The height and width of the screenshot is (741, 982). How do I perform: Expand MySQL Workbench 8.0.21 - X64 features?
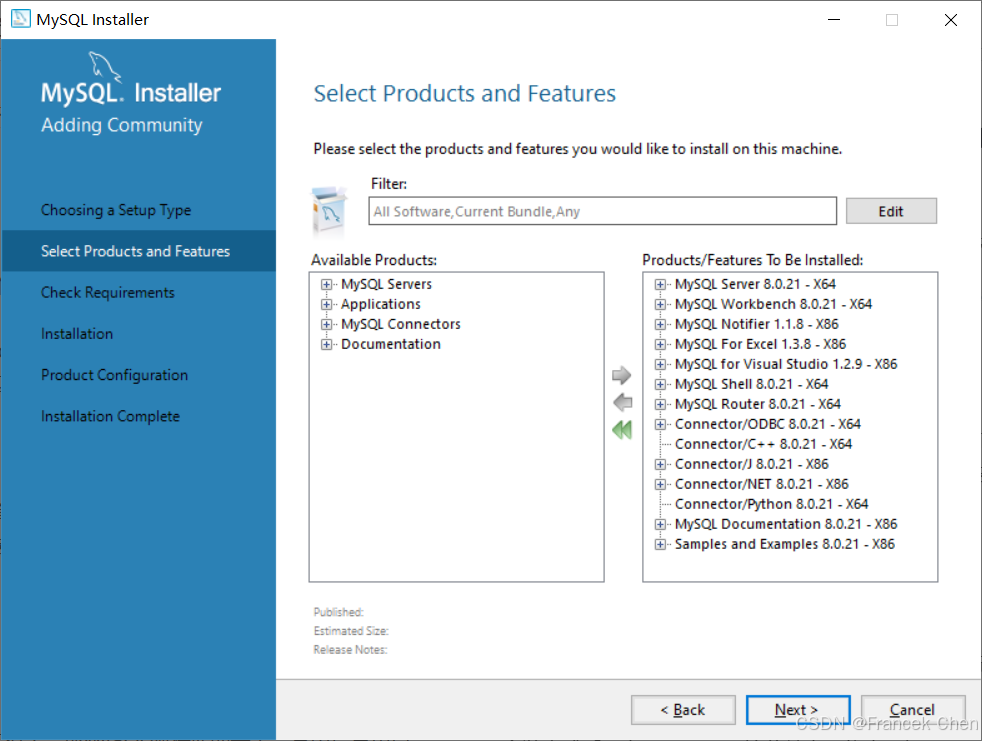[660, 304]
